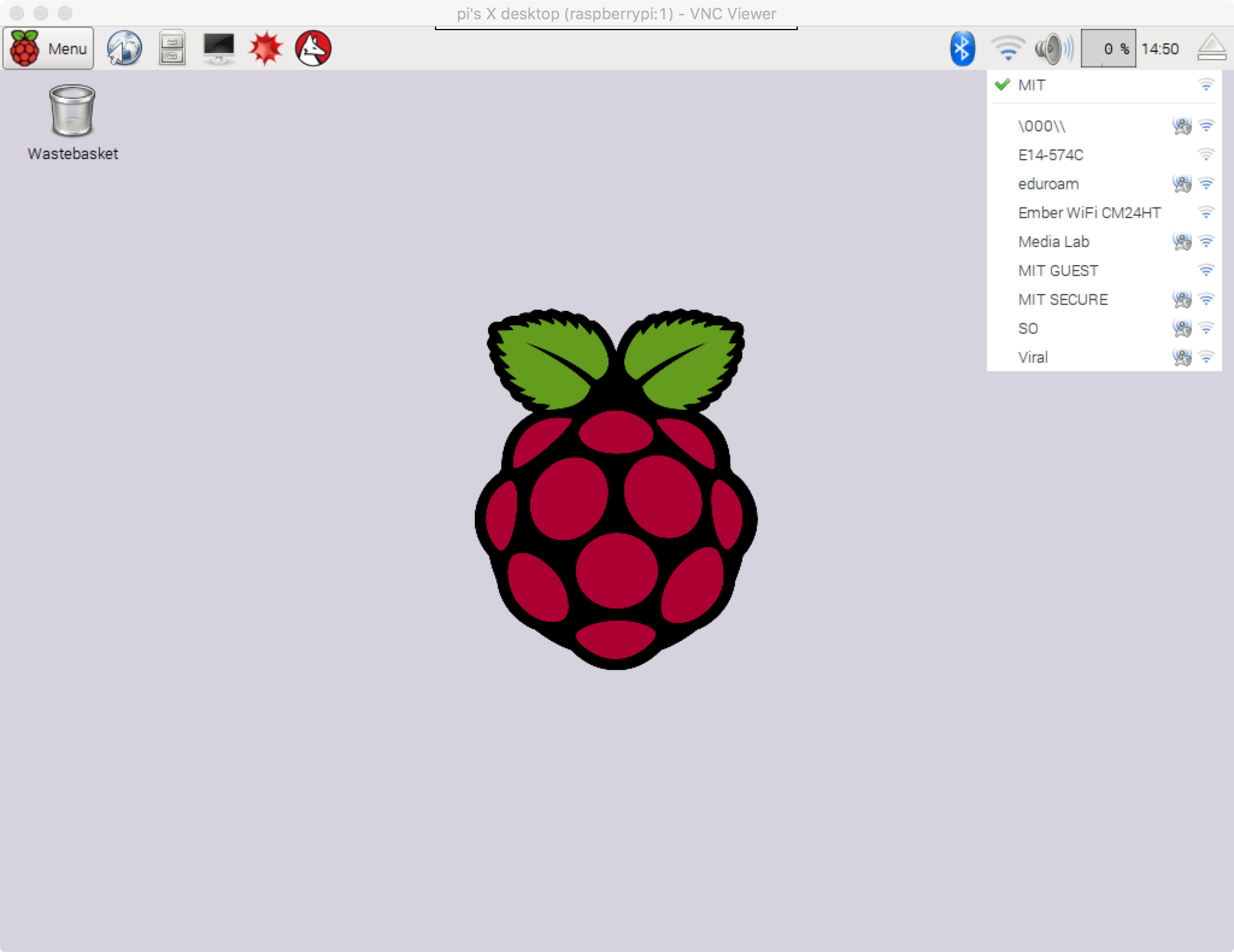
Task: Click the green checkmark beside MIT
Action: click(x=1002, y=84)
